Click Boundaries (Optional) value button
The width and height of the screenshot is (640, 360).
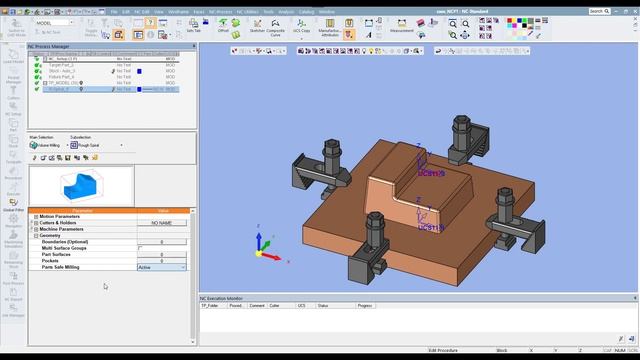point(162,242)
